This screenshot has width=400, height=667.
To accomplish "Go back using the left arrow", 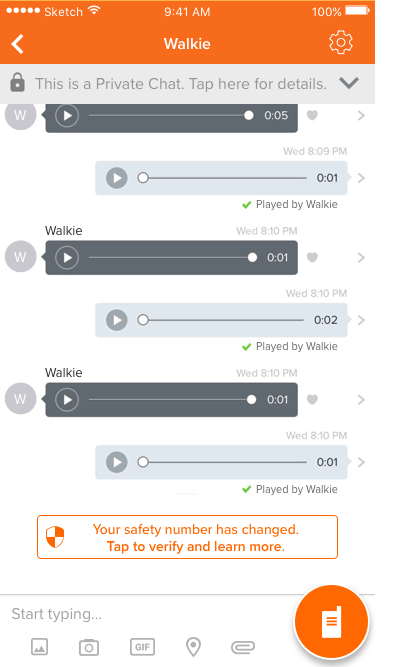I will click(x=18, y=44).
